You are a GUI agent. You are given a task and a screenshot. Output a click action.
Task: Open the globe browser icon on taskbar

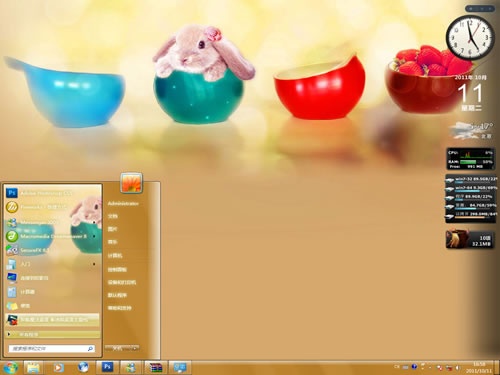point(83,367)
